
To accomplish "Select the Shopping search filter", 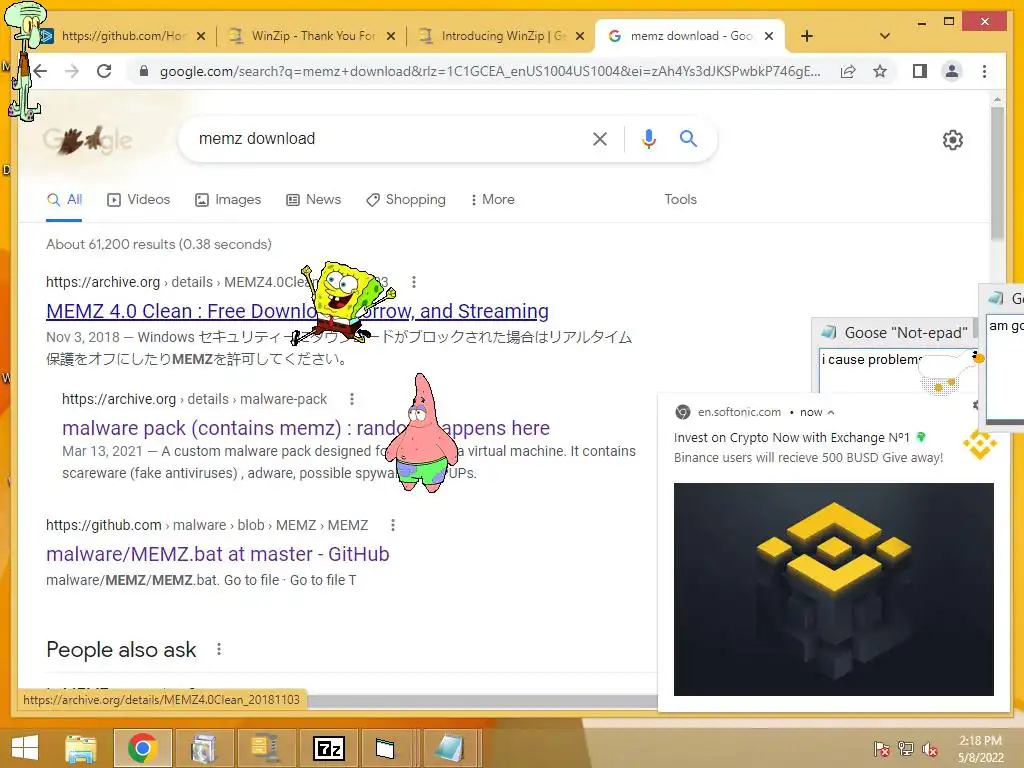I will coord(406,199).
